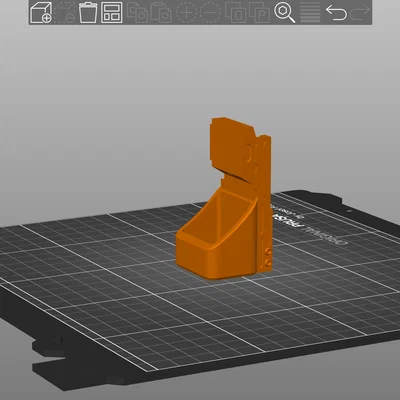Click the dimmed Remove instance minus icon

point(210,13)
